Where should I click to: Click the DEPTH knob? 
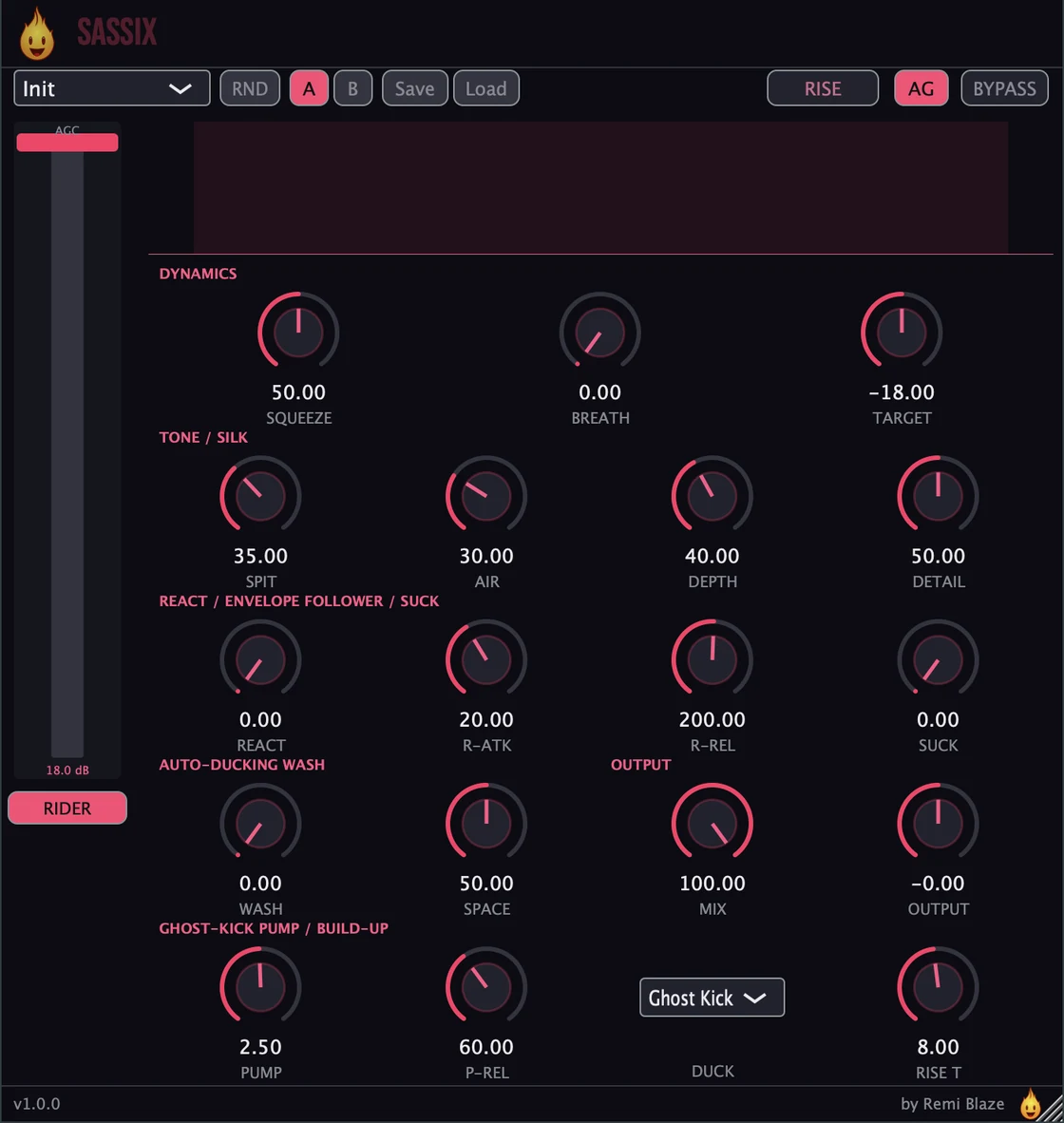pos(712,496)
